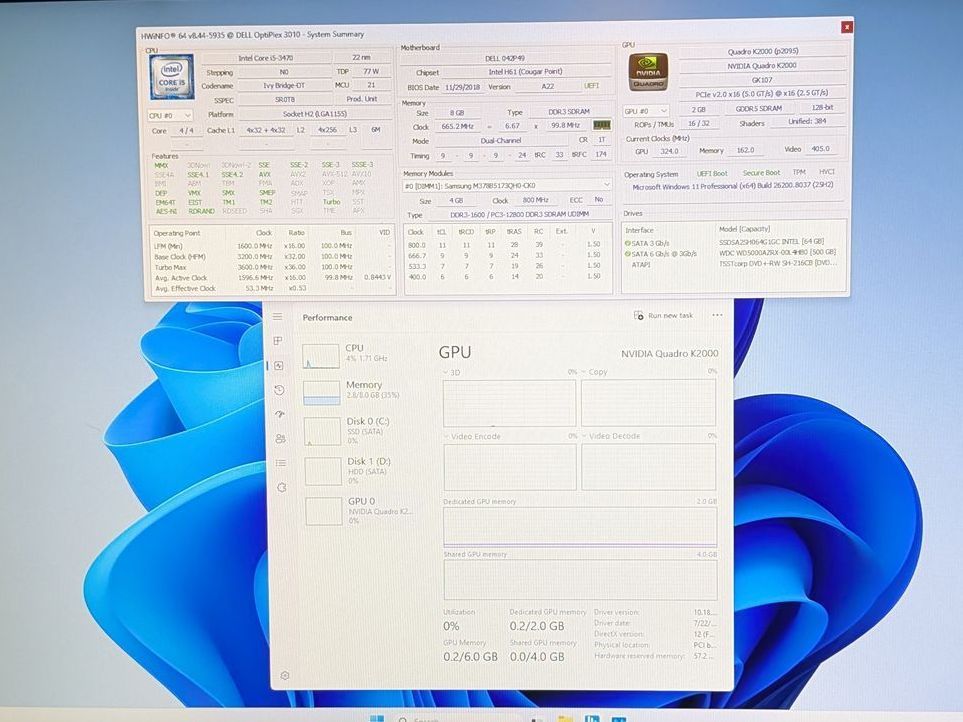
Task: Open the three-dot more options menu
Action: pyautogui.click(x=717, y=316)
